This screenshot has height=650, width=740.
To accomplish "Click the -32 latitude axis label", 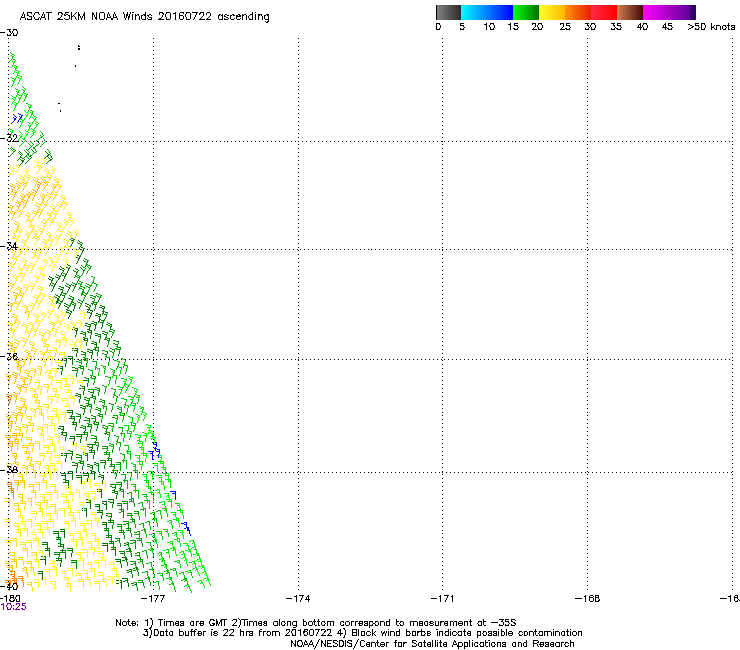I will (x=9, y=138).
